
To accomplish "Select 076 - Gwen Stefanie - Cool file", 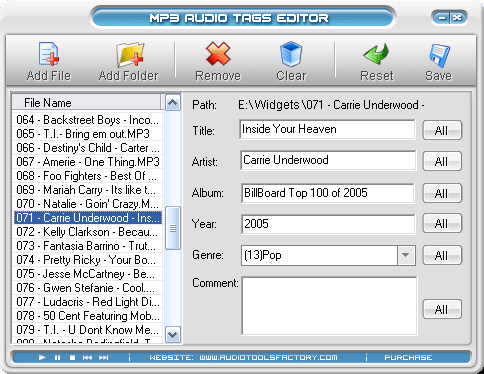I will [88, 288].
